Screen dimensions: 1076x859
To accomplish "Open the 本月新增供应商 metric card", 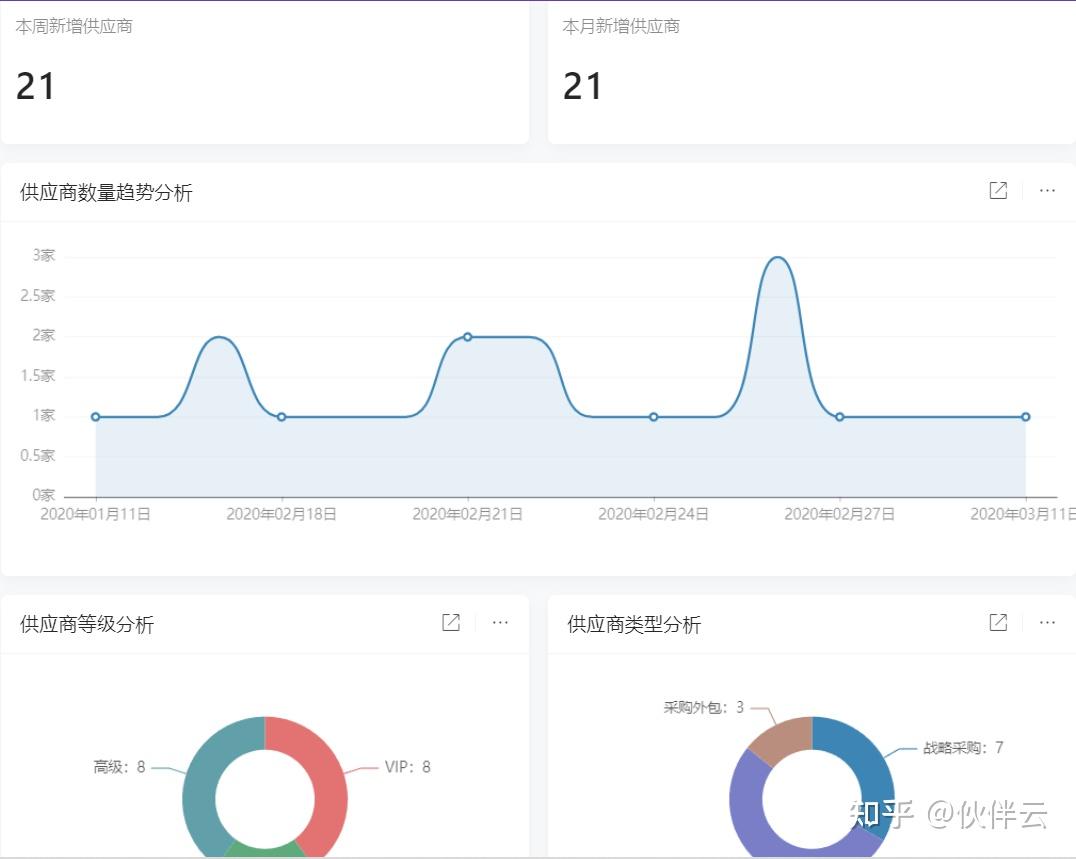I will pyautogui.click(x=812, y=72).
